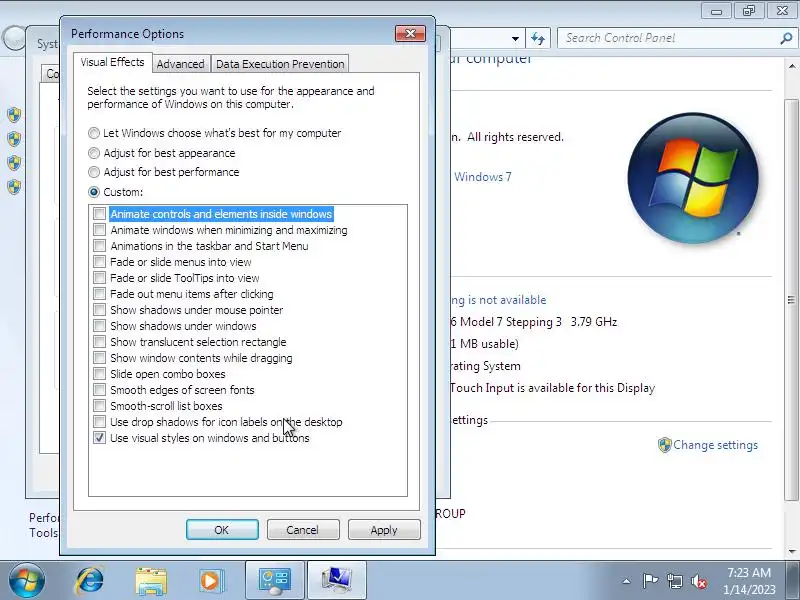Click the Windows 7 logo image

[x=693, y=177]
